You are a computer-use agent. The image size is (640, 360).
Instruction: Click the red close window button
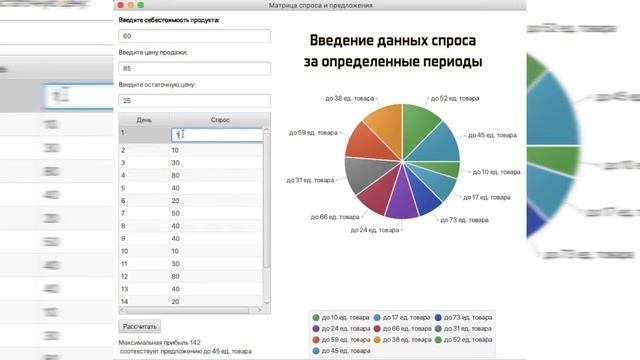pyautogui.click(x=120, y=5)
